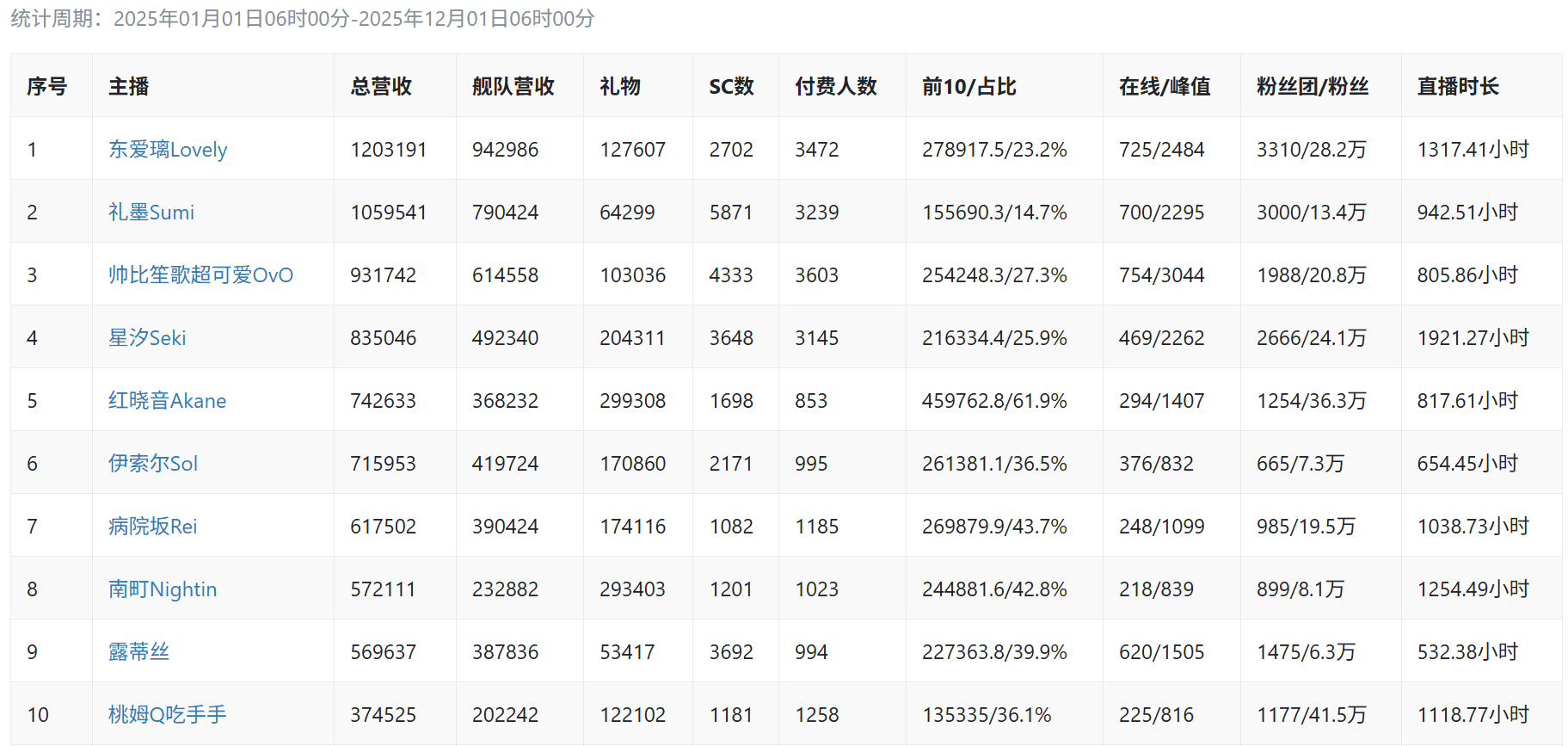Click the SC数 column header
This screenshot has height=746, width=1568.
[731, 87]
